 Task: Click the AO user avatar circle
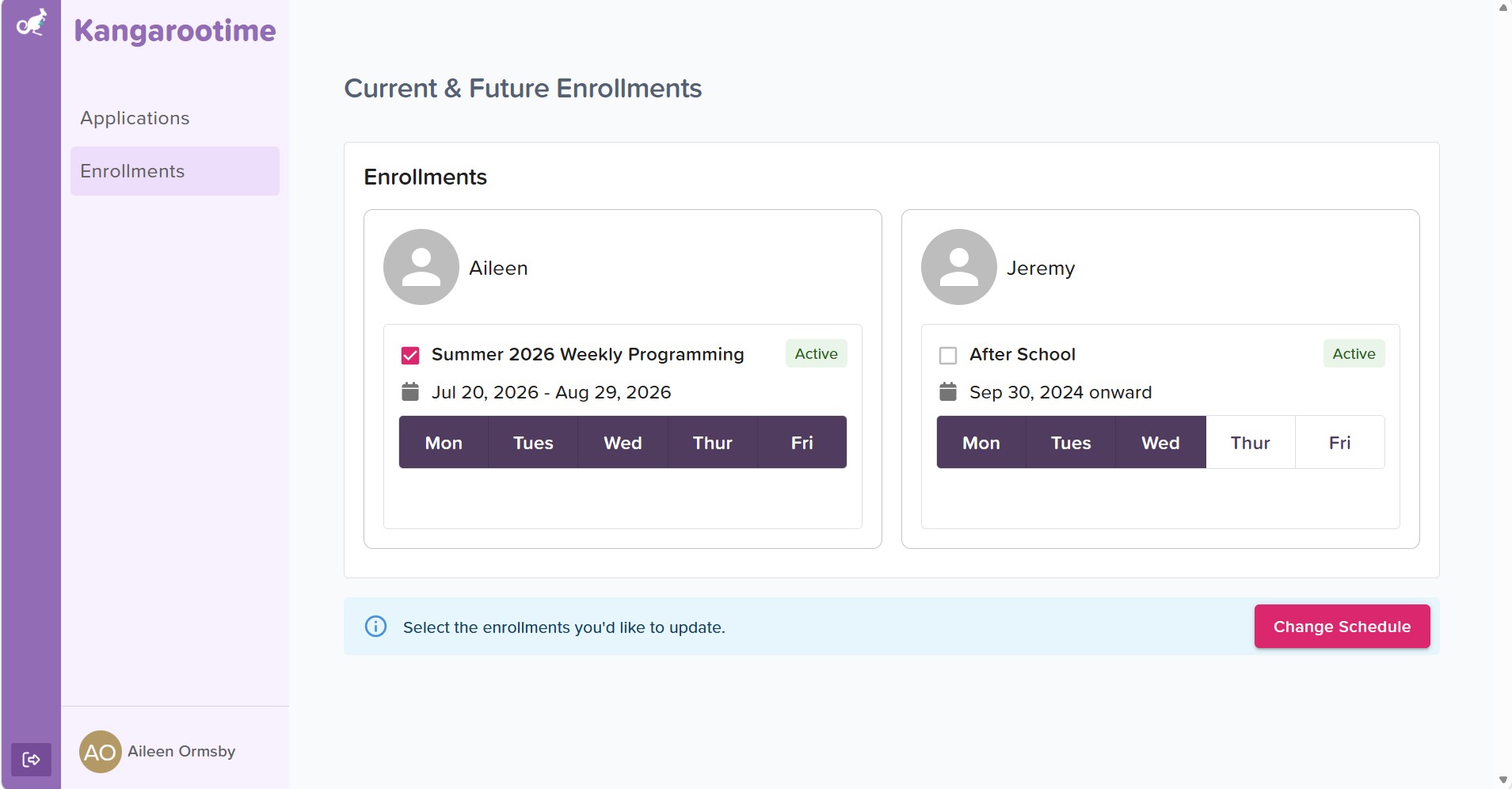click(100, 752)
